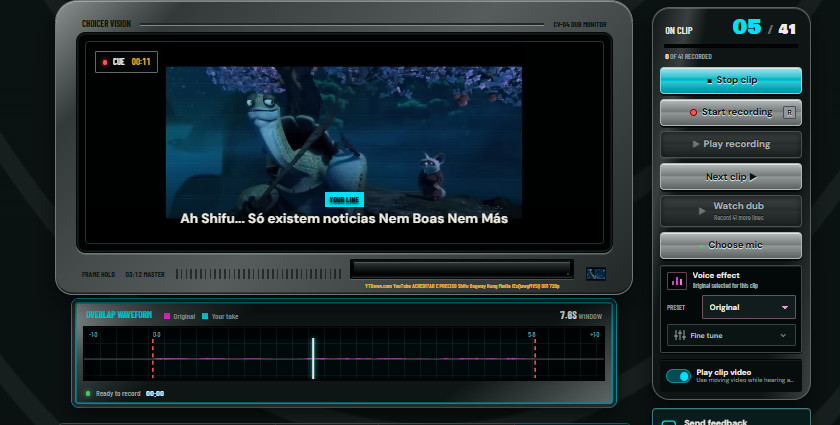Click the video frame with the tortoise
Viewport: 840px width, 425px height.
(x=344, y=142)
